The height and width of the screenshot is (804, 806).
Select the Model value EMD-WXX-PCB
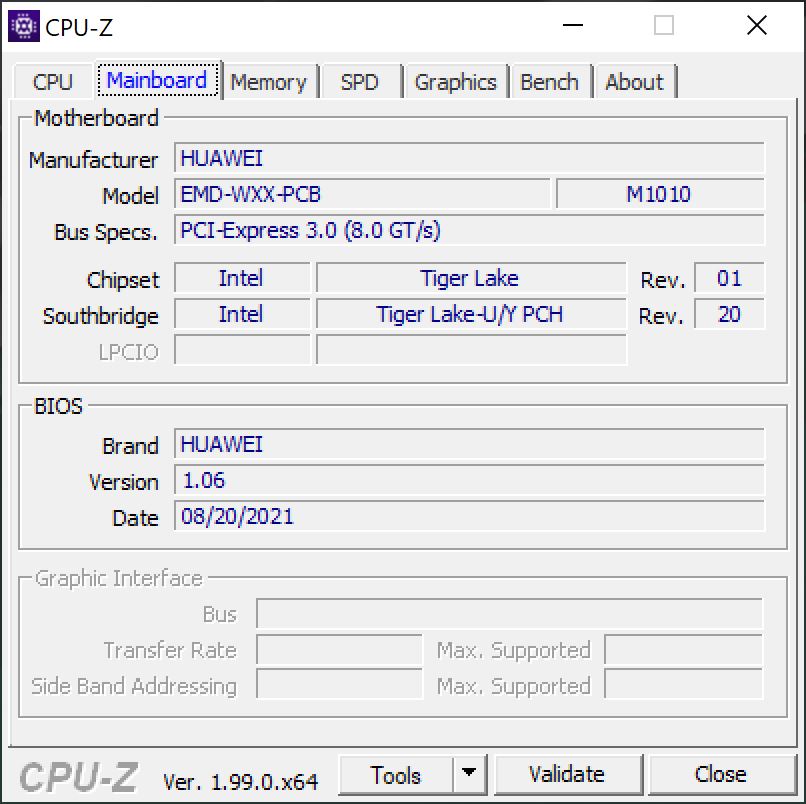tap(362, 194)
